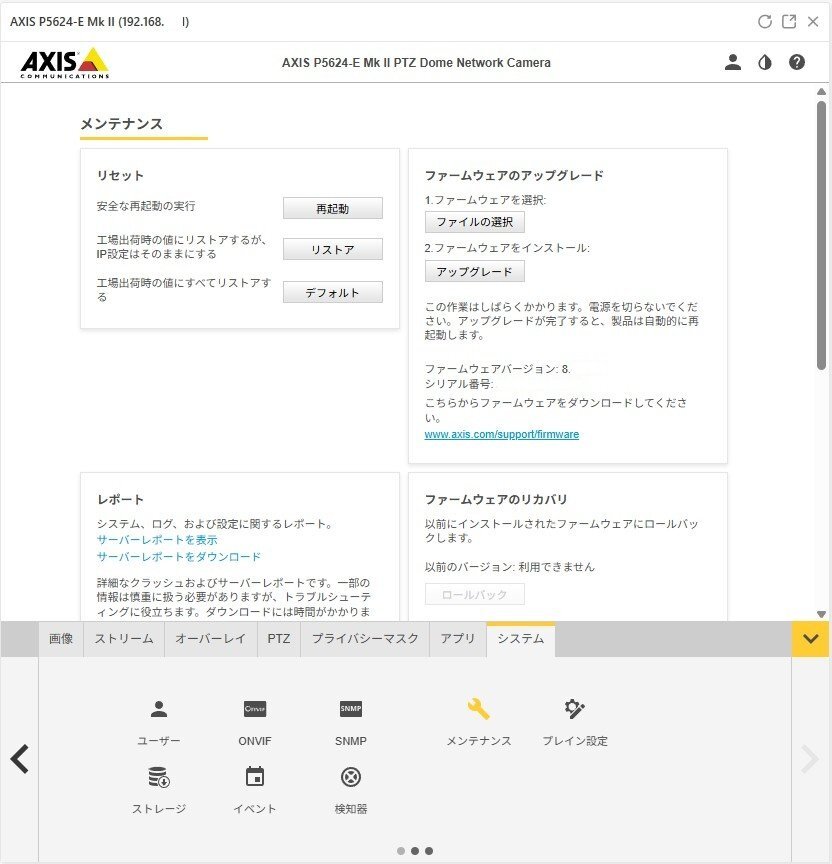832x864 pixels.
Task: Click the シリアル番号: label text
Action: pos(459,384)
